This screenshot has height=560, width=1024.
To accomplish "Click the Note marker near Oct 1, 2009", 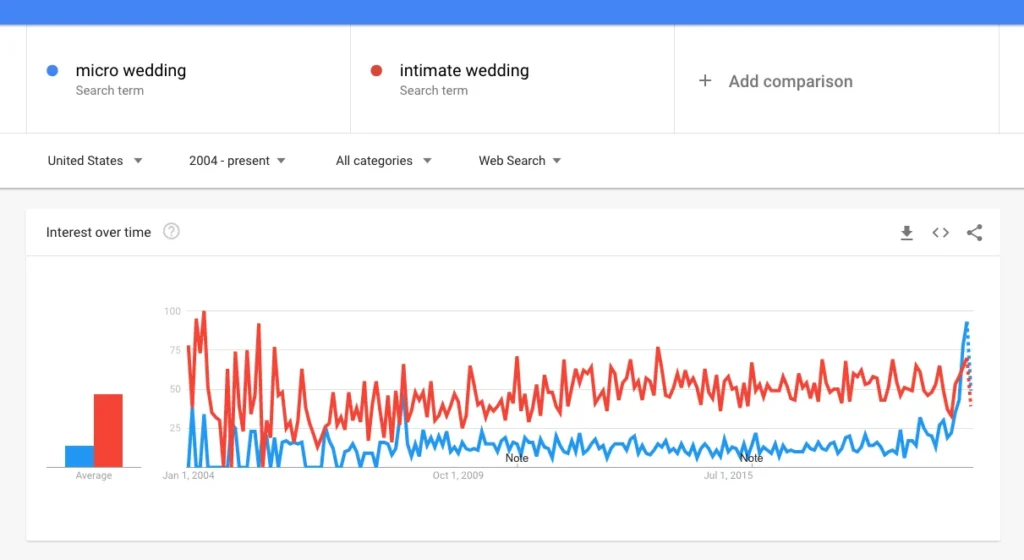I will 516,458.
